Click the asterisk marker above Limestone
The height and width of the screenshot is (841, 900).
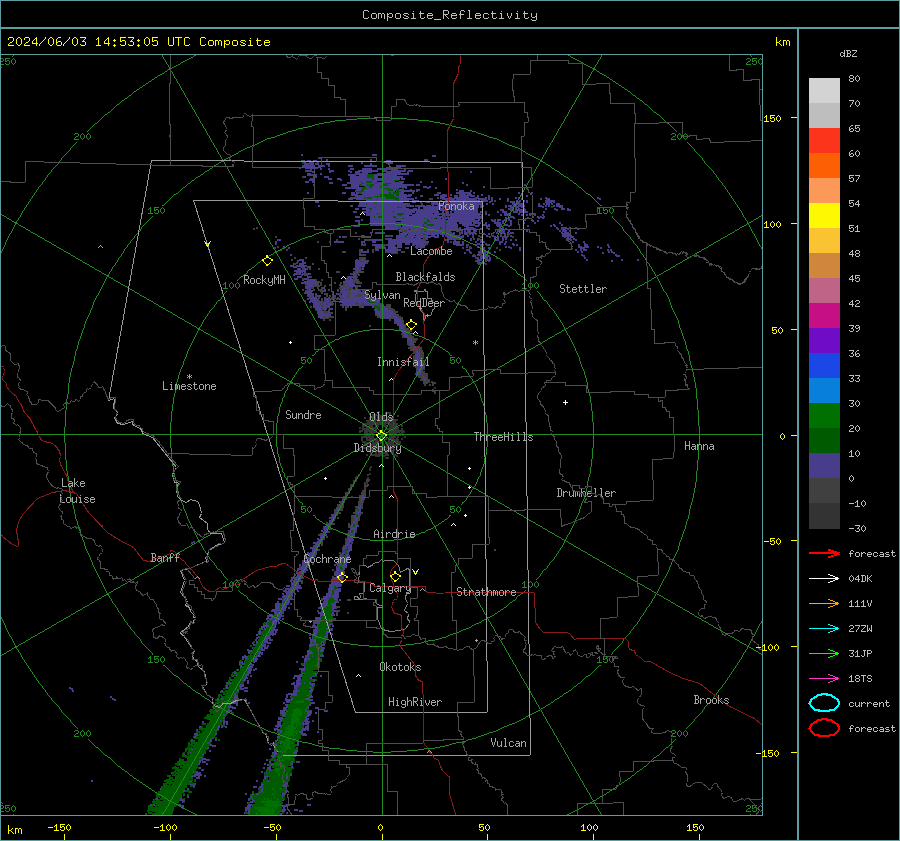(x=189, y=377)
